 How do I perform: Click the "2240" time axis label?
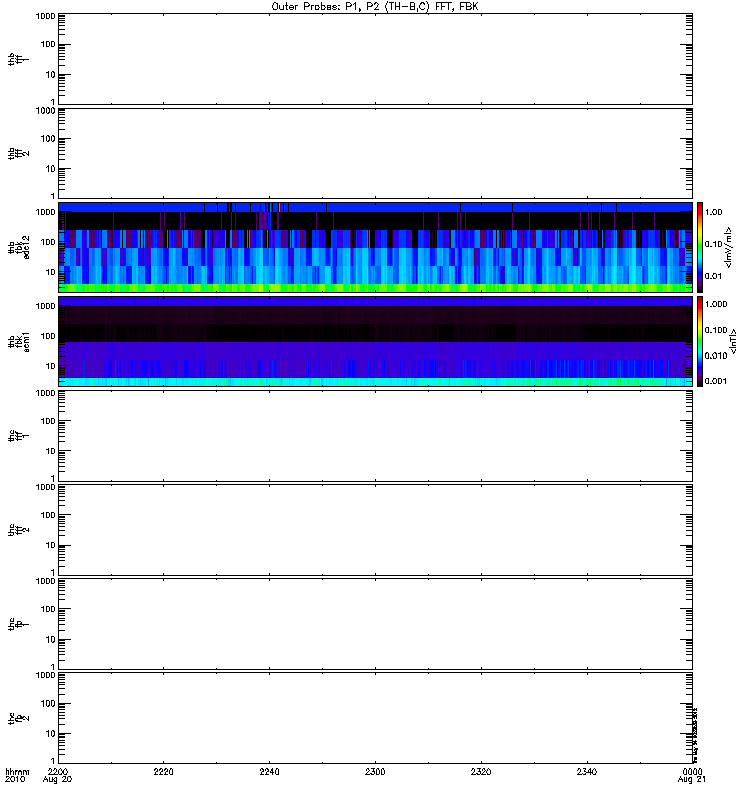(269, 772)
